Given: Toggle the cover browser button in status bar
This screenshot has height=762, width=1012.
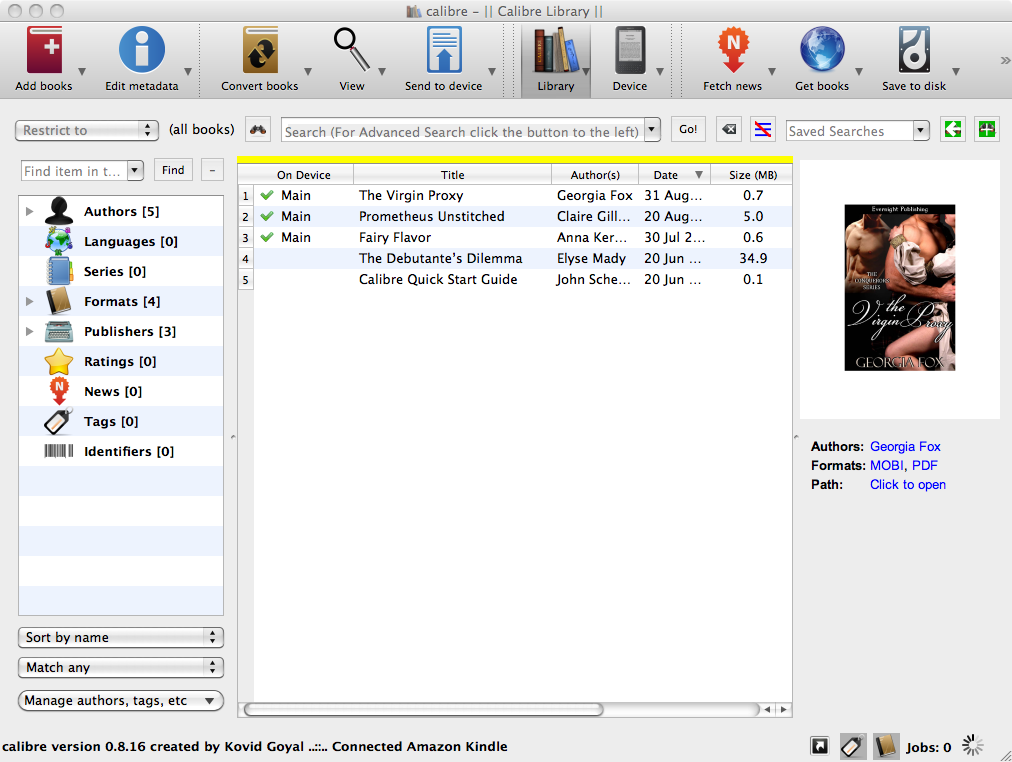Looking at the screenshot, I should (819, 746).
